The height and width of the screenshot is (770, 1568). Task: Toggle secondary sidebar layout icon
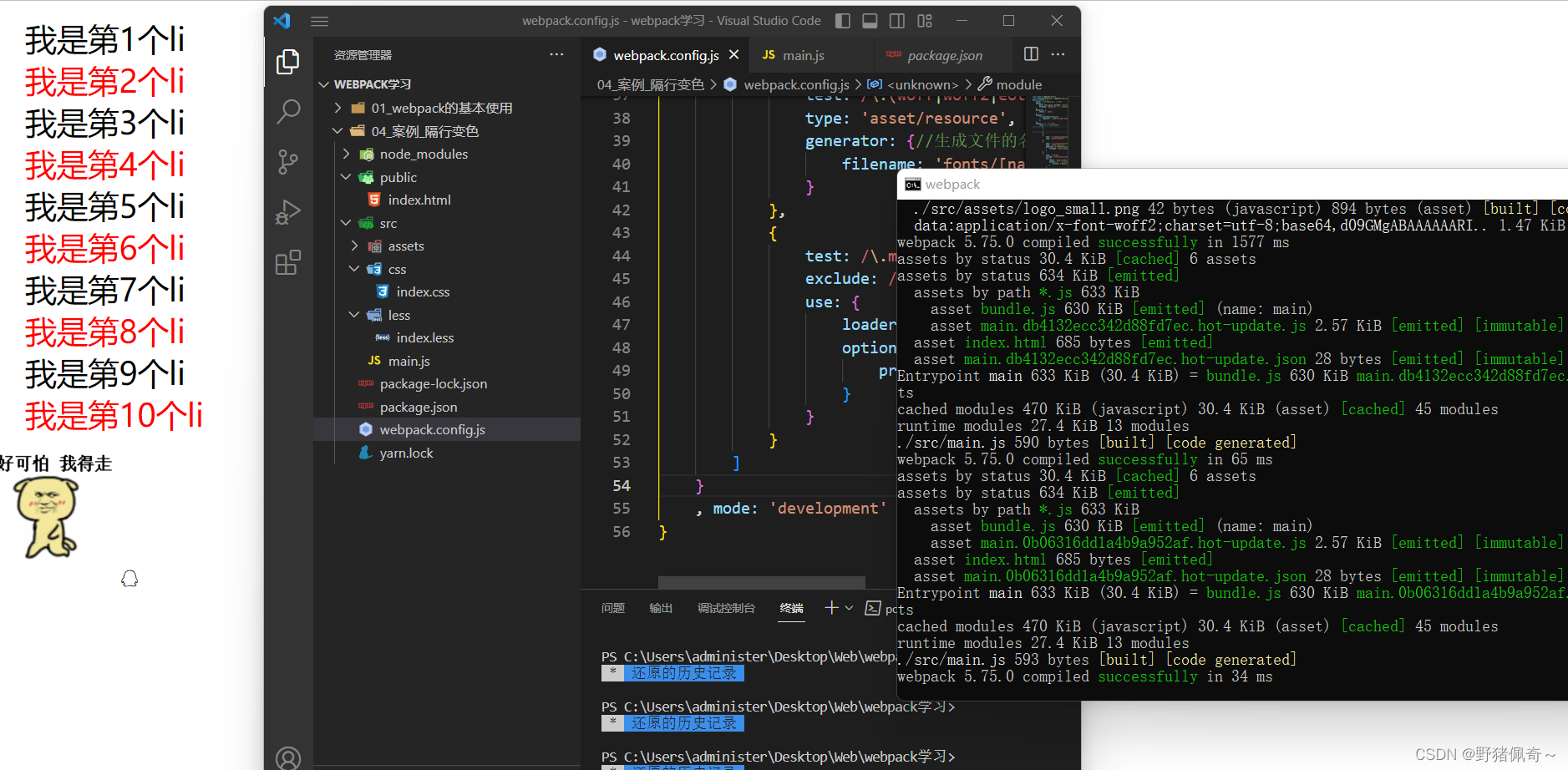[x=897, y=21]
